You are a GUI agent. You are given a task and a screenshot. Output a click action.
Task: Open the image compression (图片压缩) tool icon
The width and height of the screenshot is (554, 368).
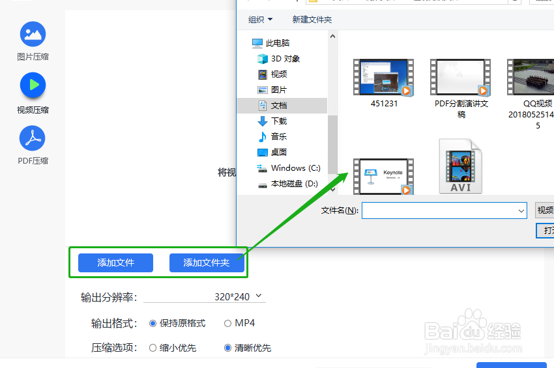click(x=33, y=34)
